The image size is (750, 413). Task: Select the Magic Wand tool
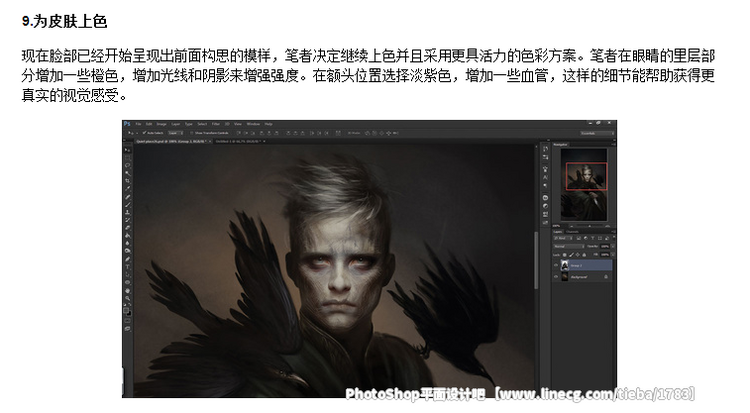(127, 173)
